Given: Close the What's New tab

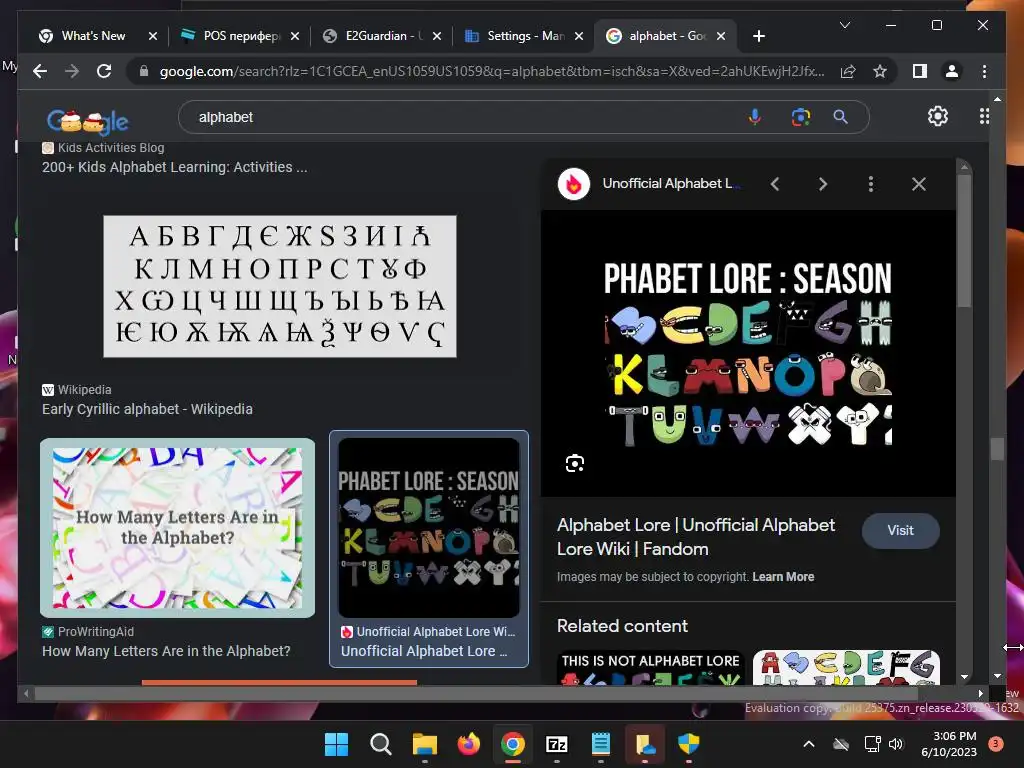Looking at the screenshot, I should [153, 36].
